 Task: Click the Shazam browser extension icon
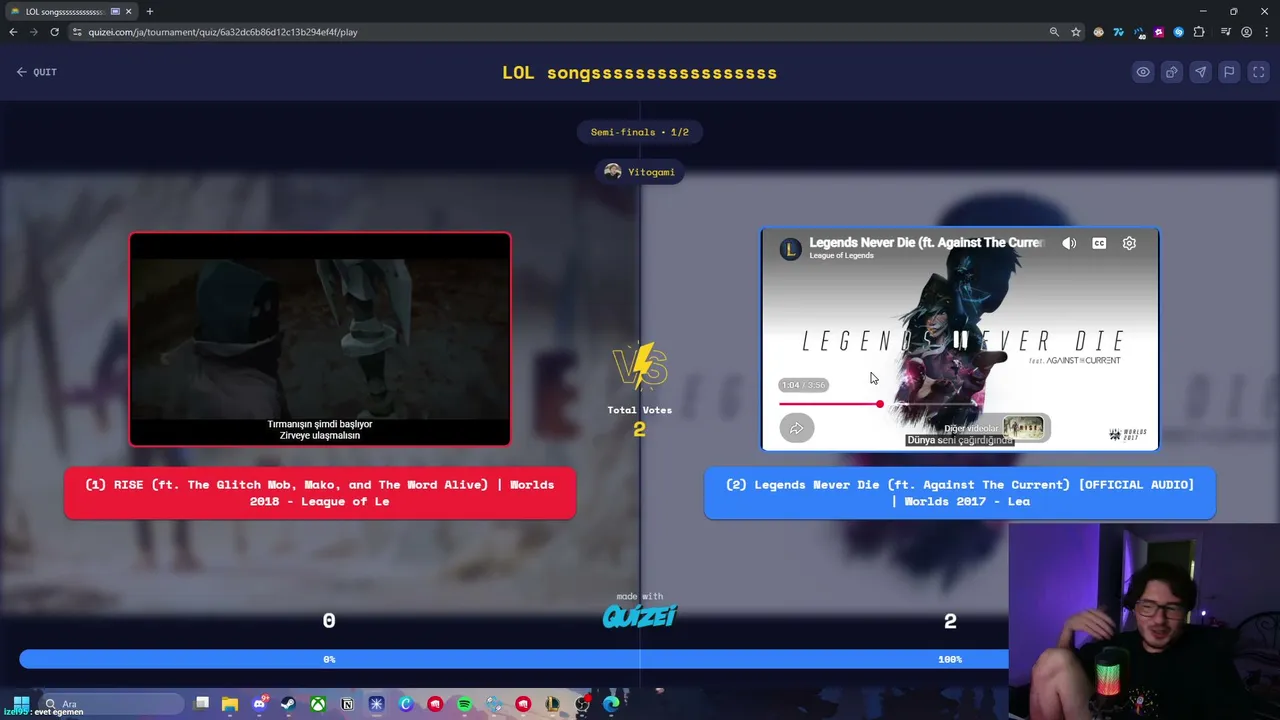[1179, 32]
